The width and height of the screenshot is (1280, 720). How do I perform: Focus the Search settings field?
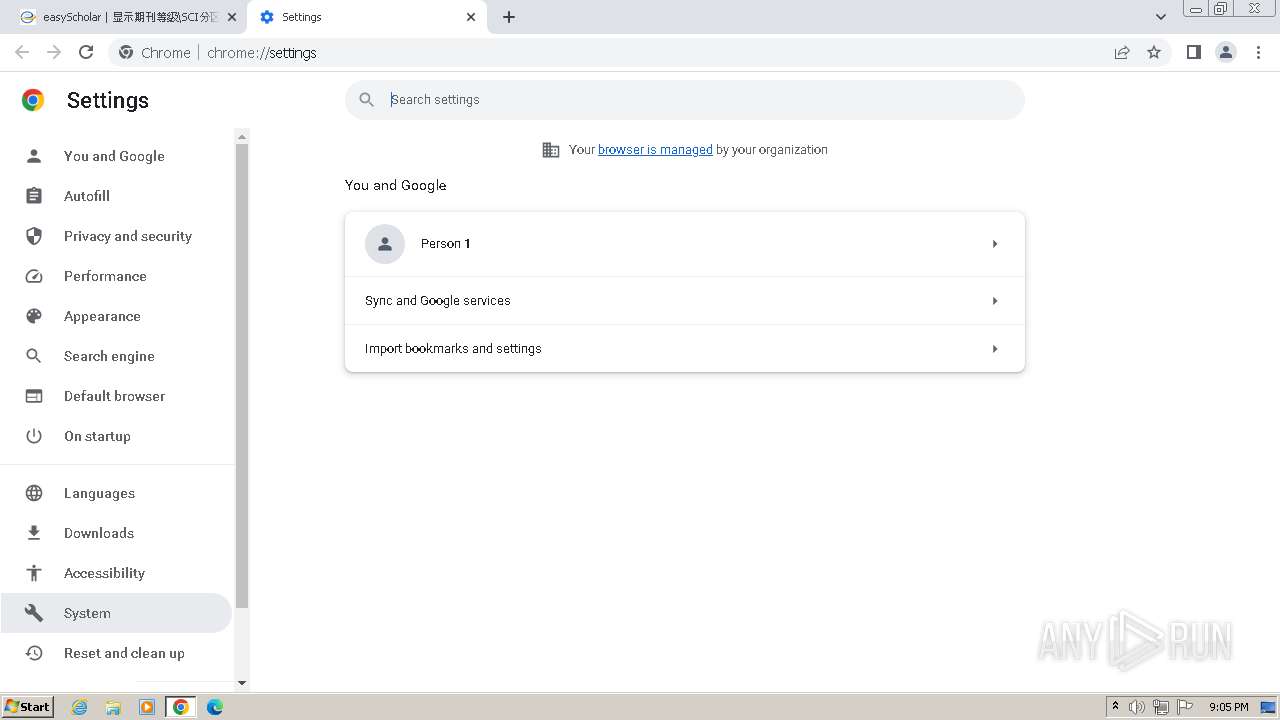[x=685, y=100]
